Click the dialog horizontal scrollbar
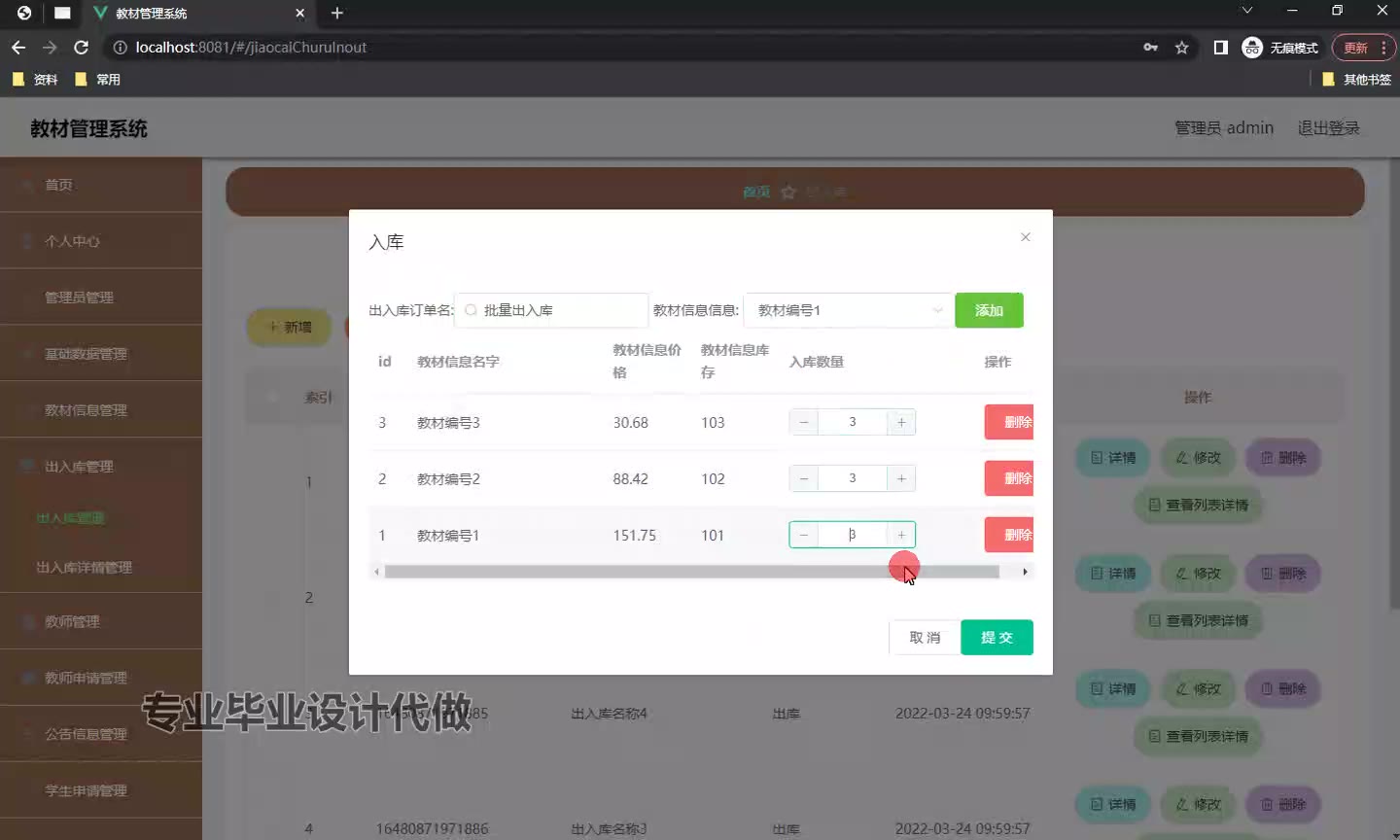The image size is (1400, 840). (691, 572)
